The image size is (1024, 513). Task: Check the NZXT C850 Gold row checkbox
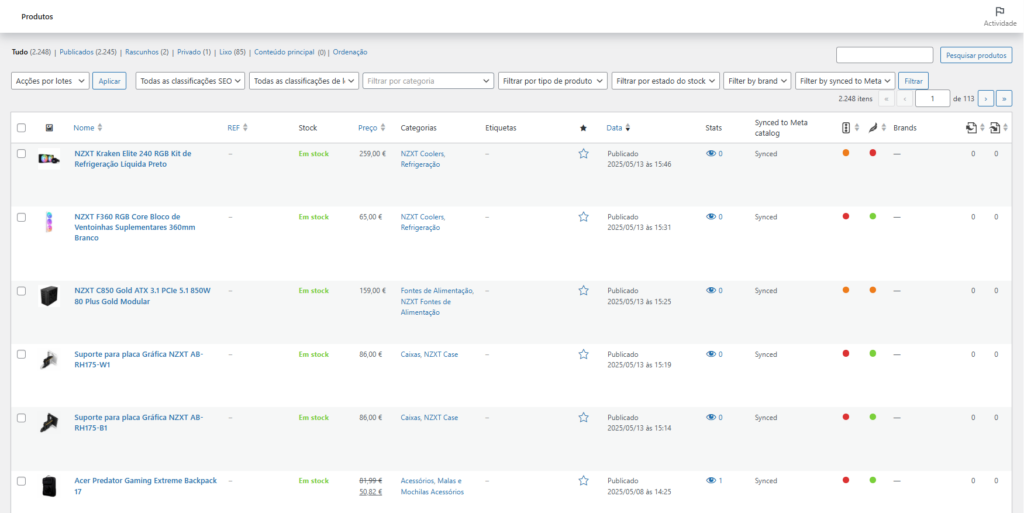(x=22, y=290)
